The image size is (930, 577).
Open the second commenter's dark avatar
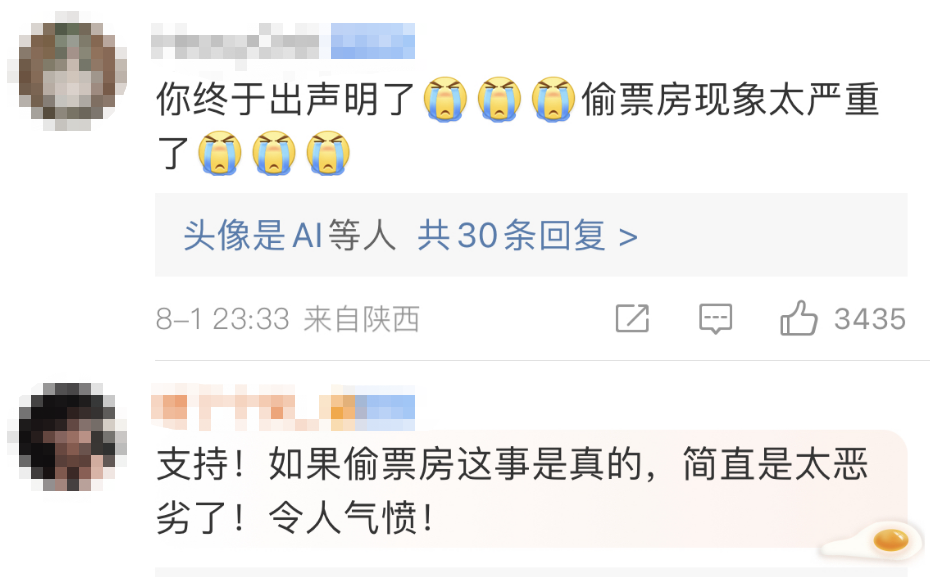coord(67,436)
